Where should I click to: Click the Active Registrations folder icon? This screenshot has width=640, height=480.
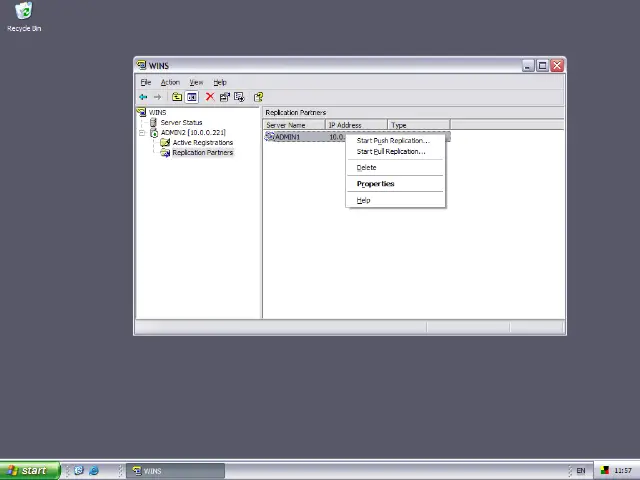point(165,142)
